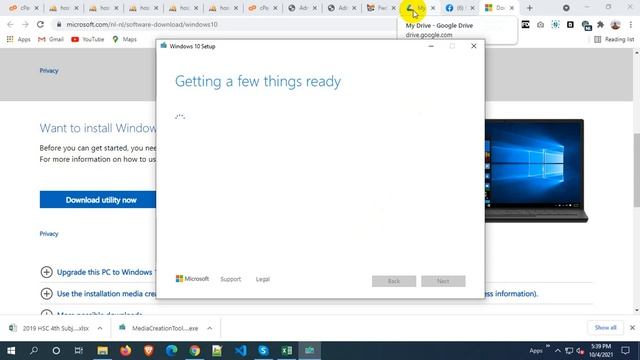
Task: Open File Explorer from taskbar
Action: pyautogui.click(x=102, y=351)
